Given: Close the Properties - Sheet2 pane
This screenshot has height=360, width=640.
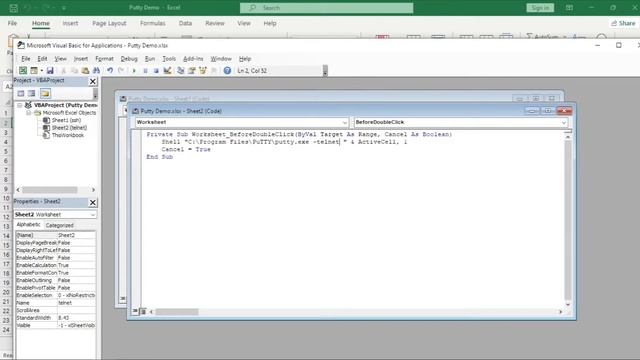Looking at the screenshot, I should [x=93, y=202].
